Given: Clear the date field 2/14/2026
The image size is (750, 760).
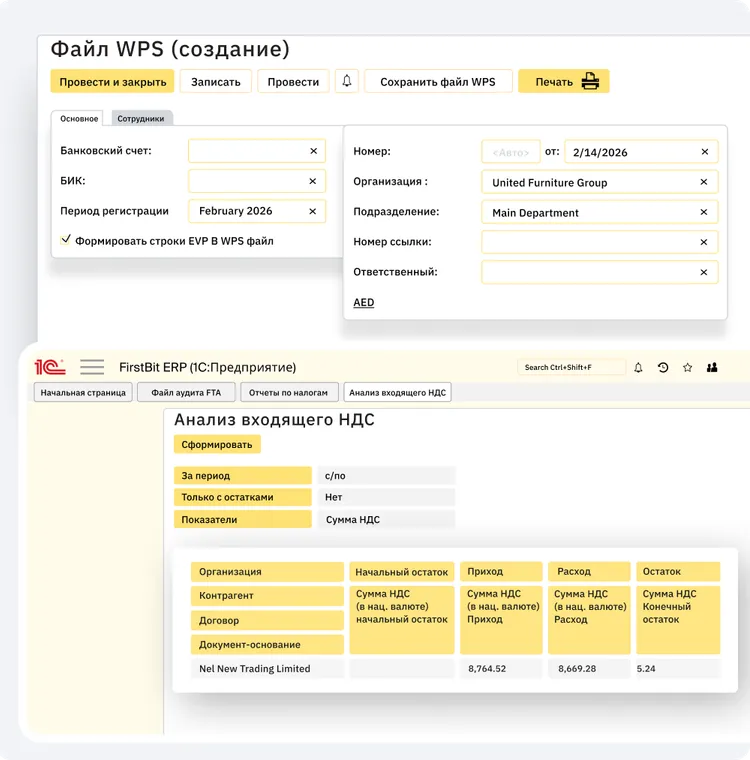Looking at the screenshot, I should pos(705,152).
